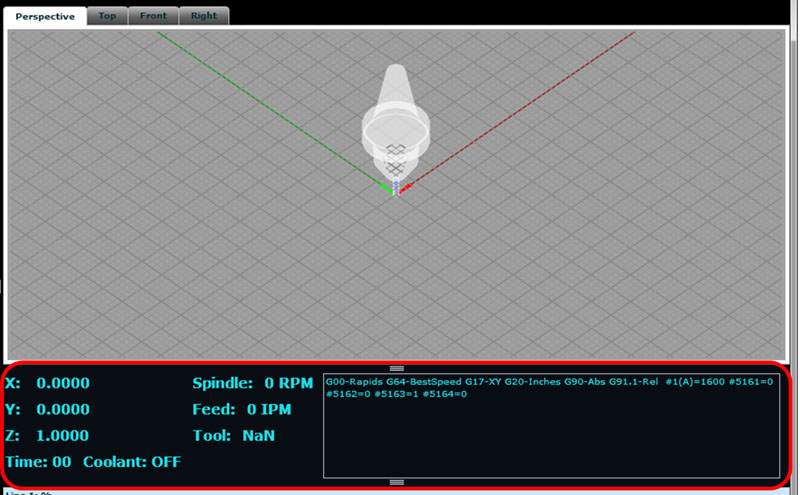Select the Front view tab

[153, 16]
